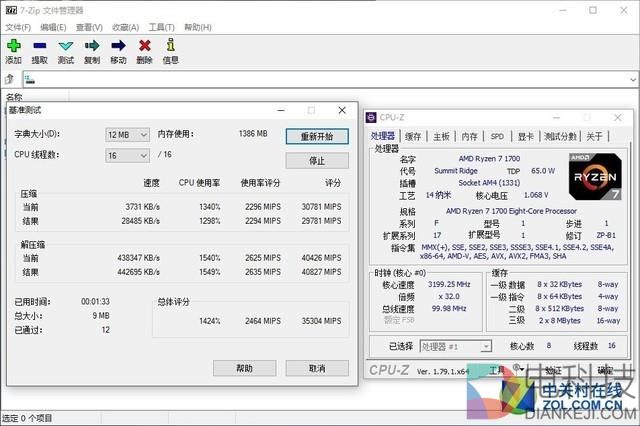Switch to the CPU-Z 主板 tab

pyautogui.click(x=441, y=137)
